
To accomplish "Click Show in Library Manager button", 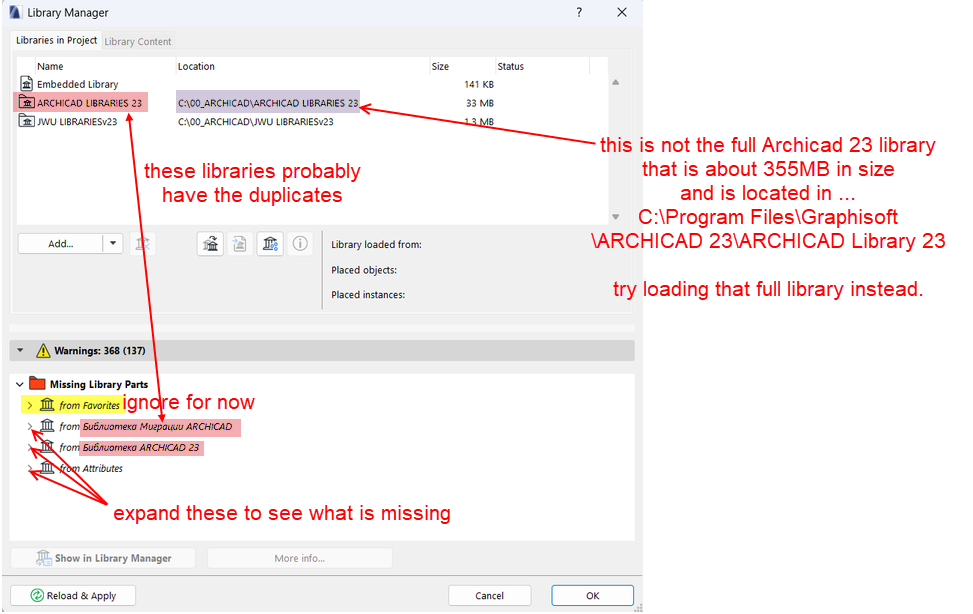I will (x=103, y=558).
